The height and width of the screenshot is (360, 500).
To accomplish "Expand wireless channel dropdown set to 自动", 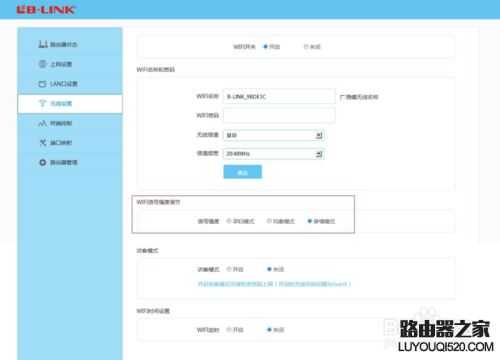I will pyautogui.click(x=273, y=135).
